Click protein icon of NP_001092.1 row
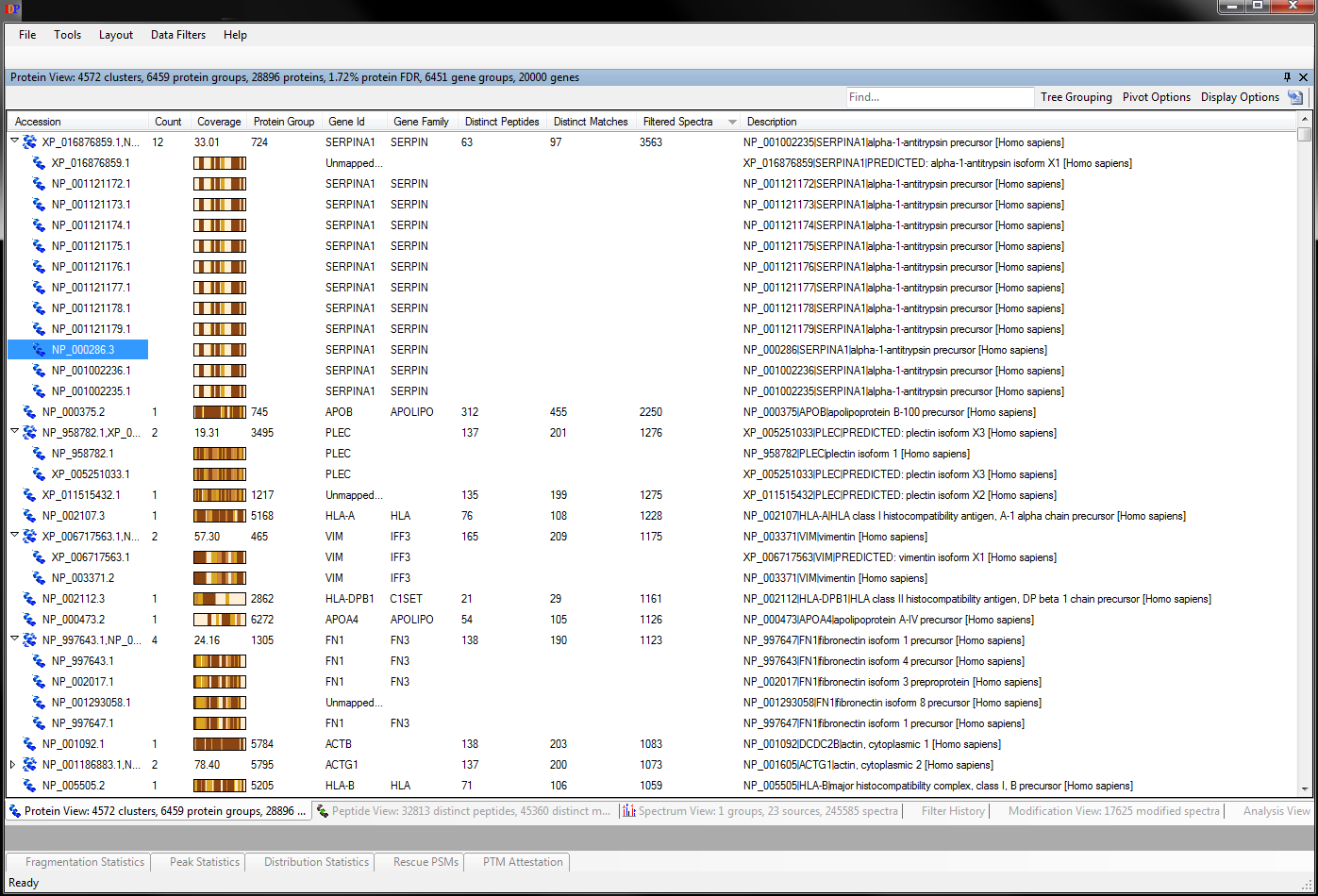The width and height of the screenshot is (1318, 896). 29,744
